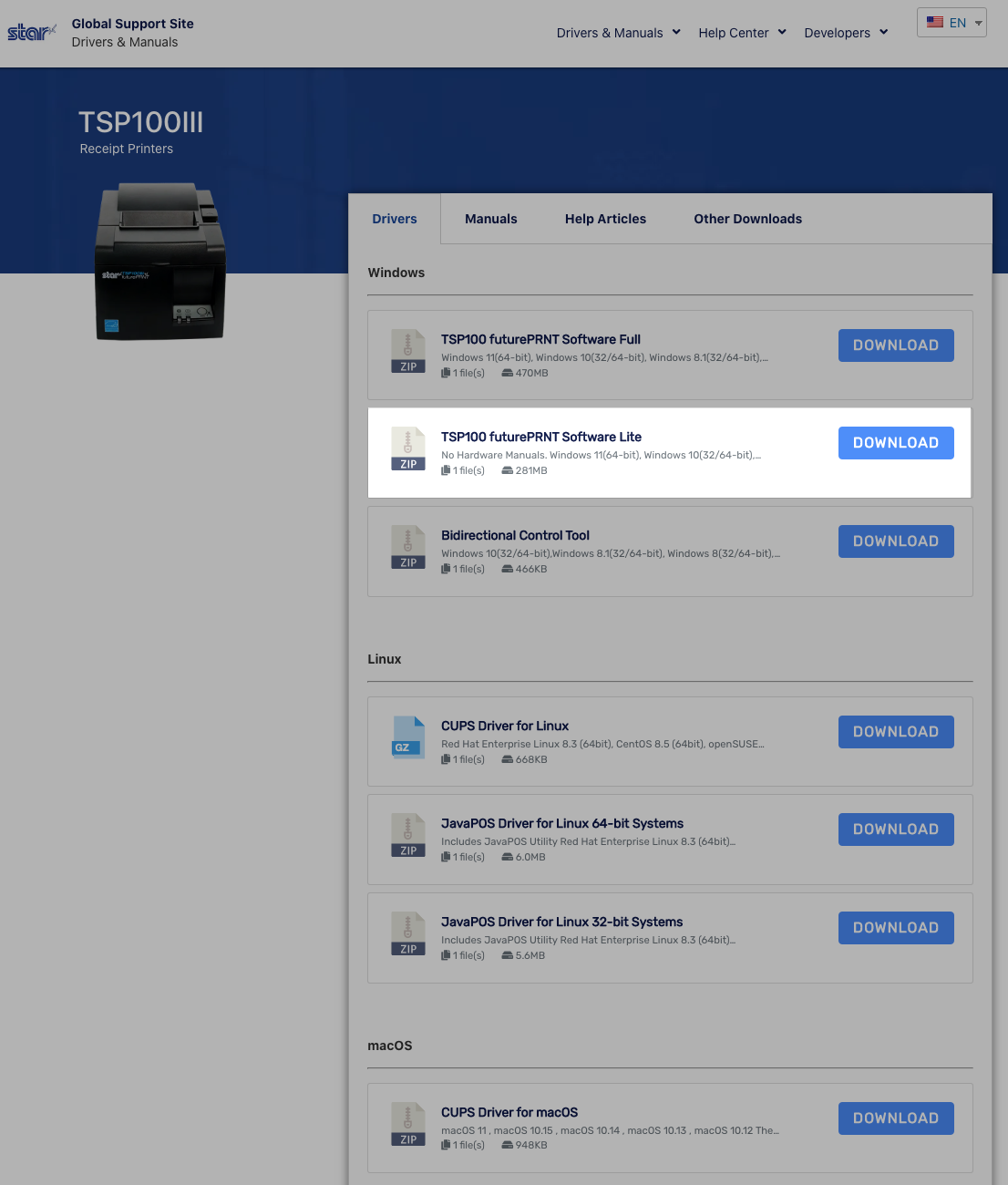This screenshot has height=1185, width=1008.
Task: Switch to the Manuals tab
Action: click(490, 219)
